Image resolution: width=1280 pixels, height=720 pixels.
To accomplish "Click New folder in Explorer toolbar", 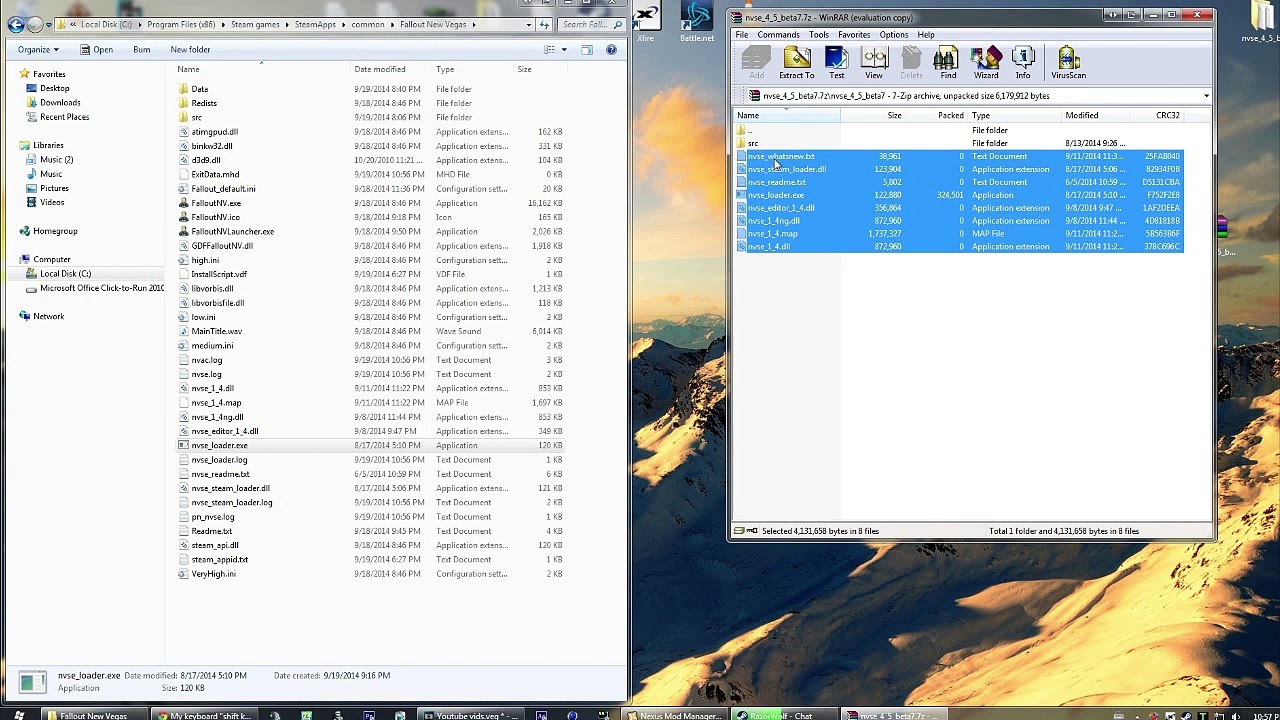I will coord(190,49).
